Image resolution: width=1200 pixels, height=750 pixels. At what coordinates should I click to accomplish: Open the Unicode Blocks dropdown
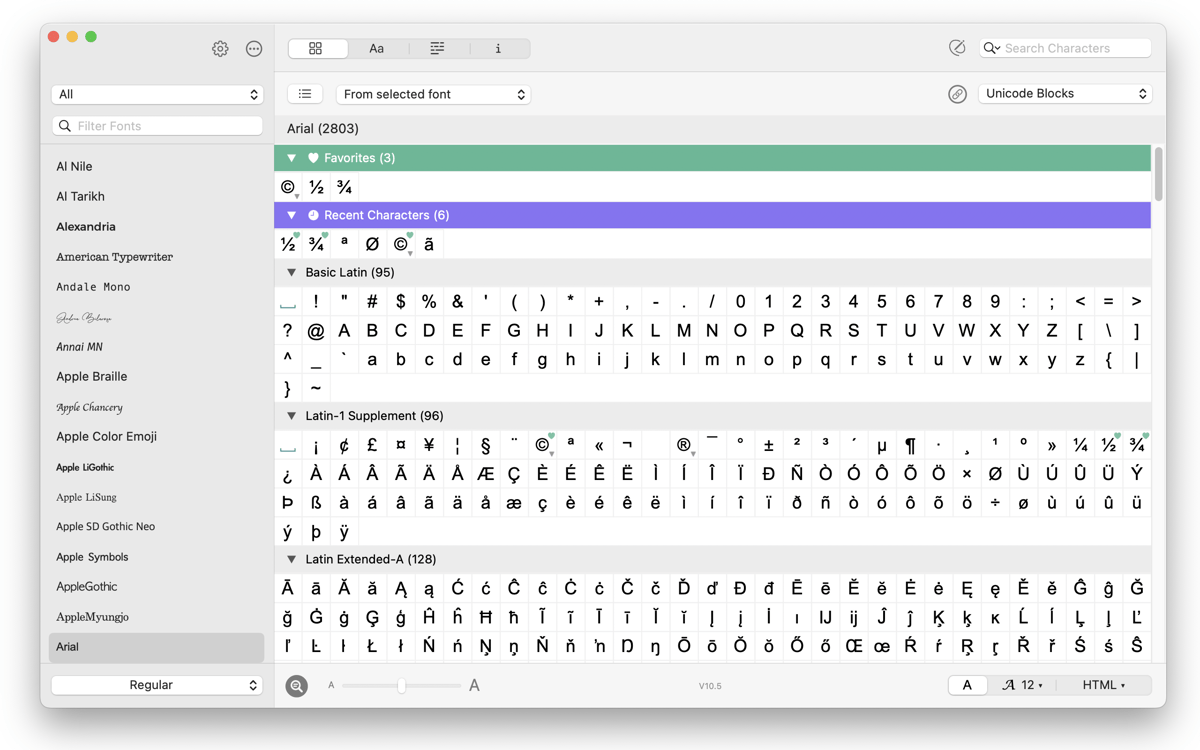tap(1065, 94)
